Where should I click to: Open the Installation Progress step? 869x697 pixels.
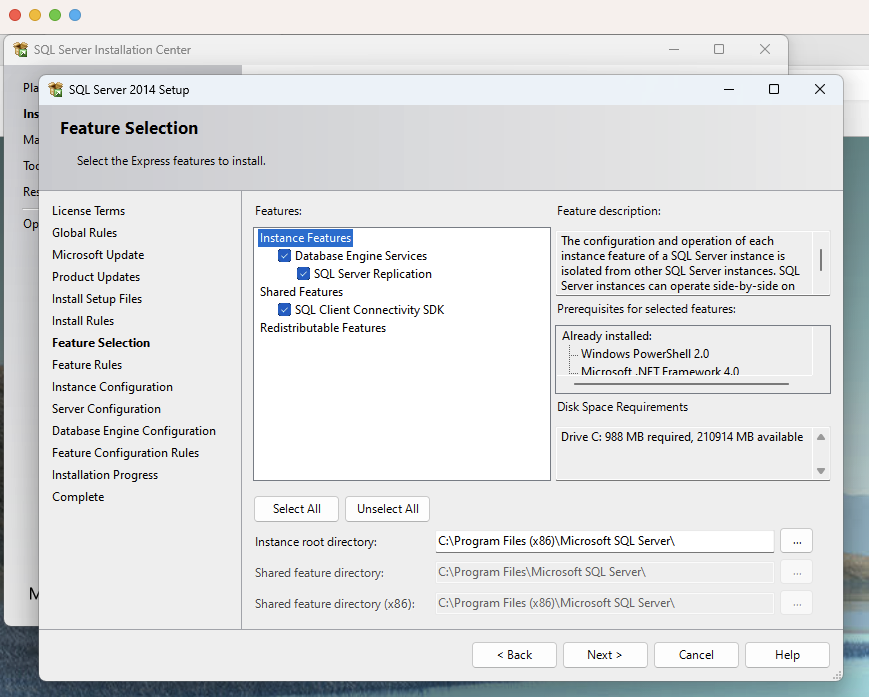click(105, 475)
